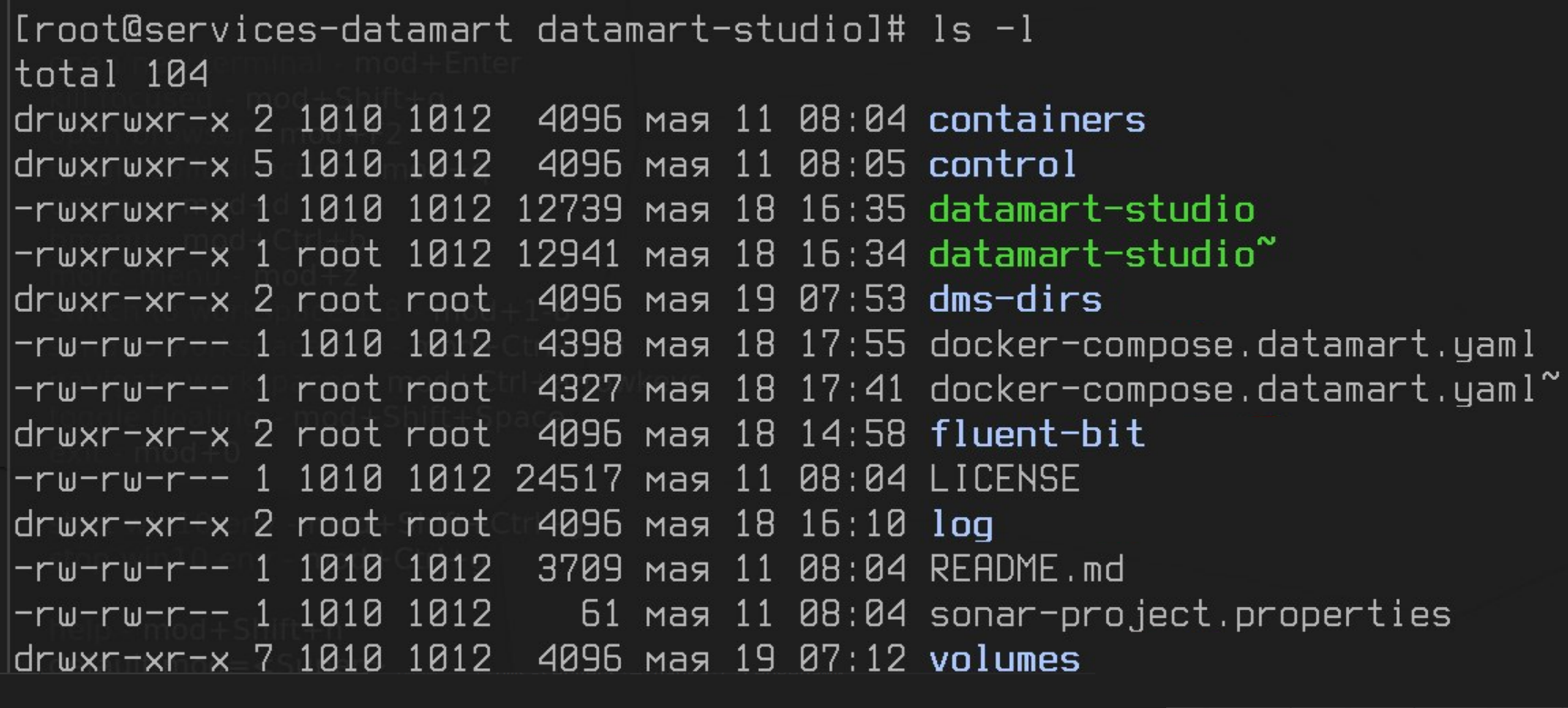This screenshot has height=708, width=1568.
Task: Click the datamart-studio~ backup file name
Action: click(x=1102, y=254)
